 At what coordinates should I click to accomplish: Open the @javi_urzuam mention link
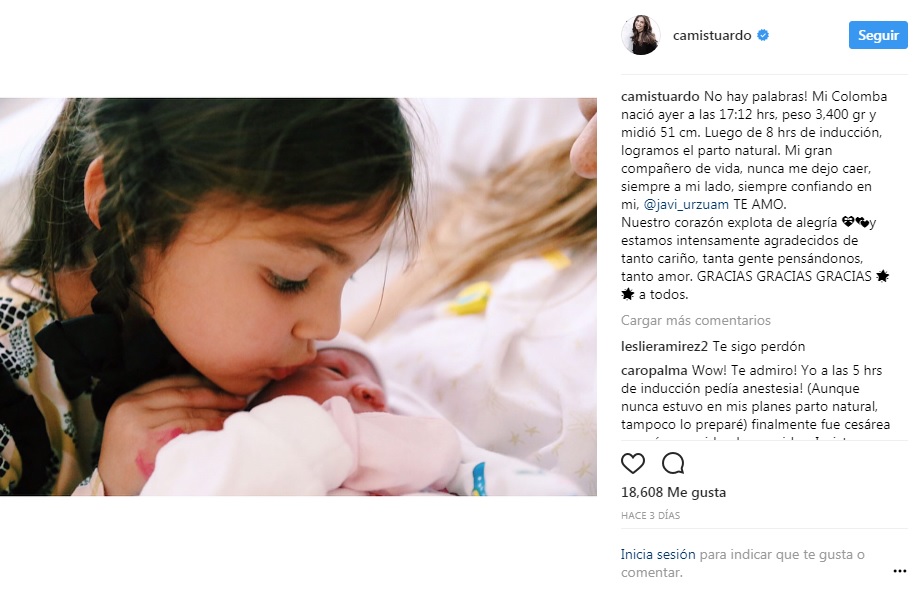click(x=686, y=205)
